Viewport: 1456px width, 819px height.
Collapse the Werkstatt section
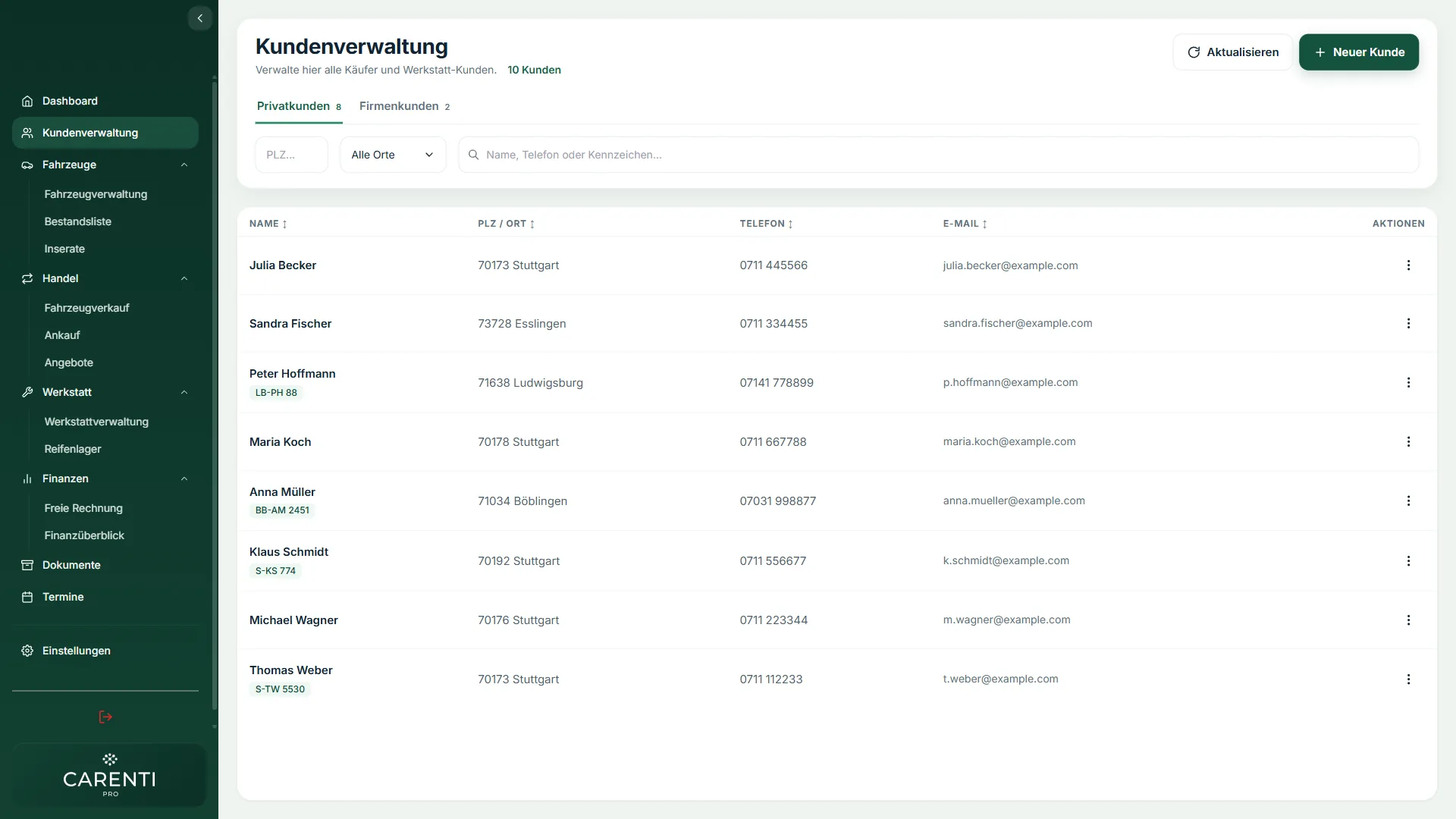184,392
